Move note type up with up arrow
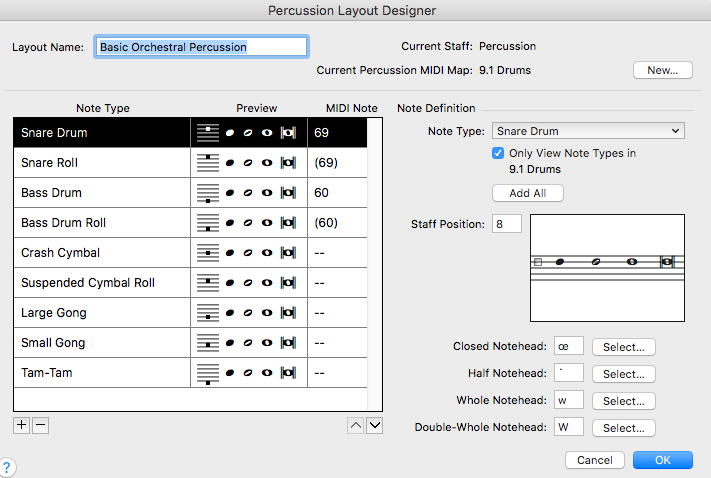The image size is (711, 478). (x=355, y=426)
